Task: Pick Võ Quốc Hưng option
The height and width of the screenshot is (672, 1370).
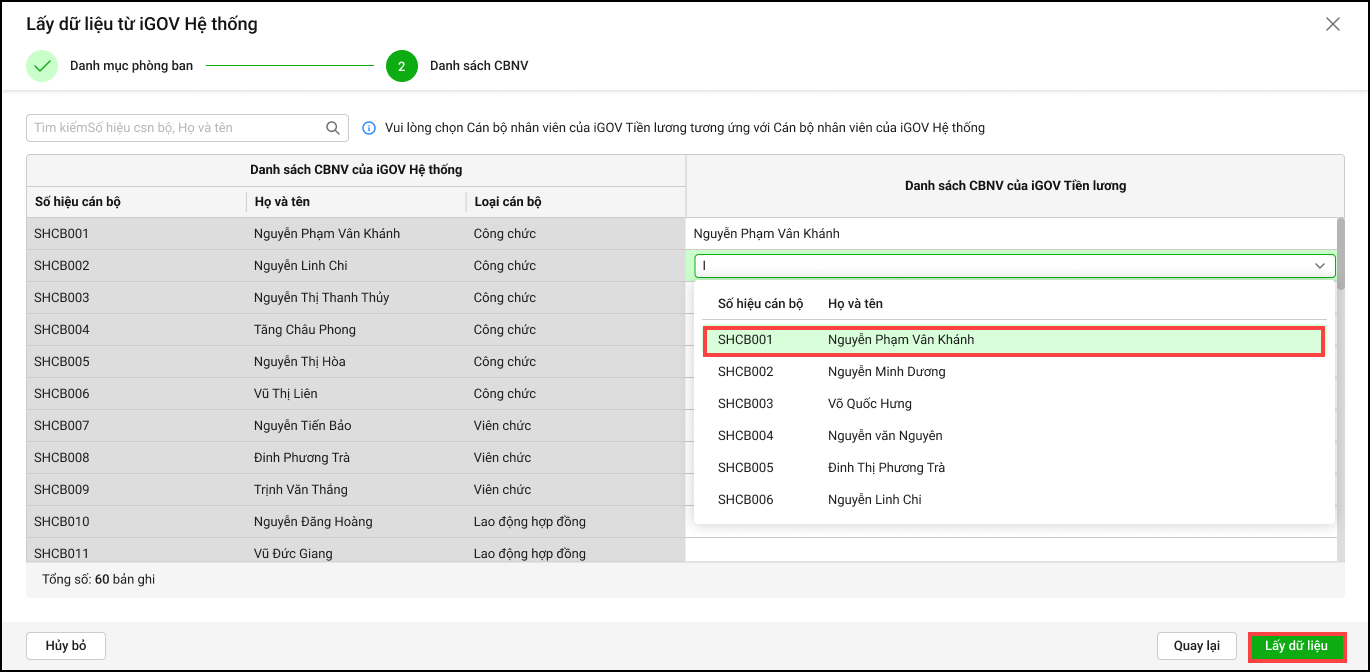Action: (870, 404)
